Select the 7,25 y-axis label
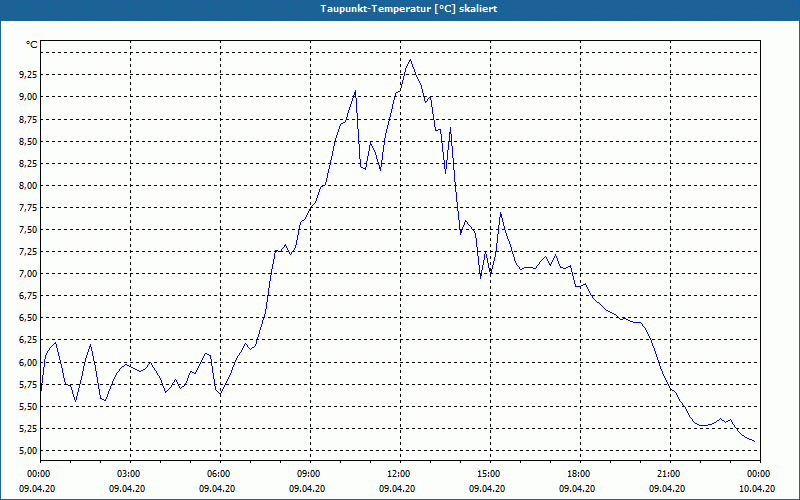The image size is (800, 500). tap(28, 252)
